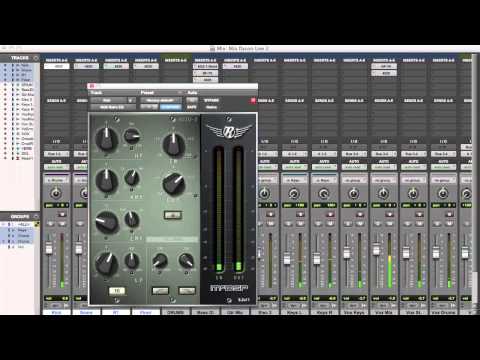This screenshot has width=480, height=360.
Task: Toggle the right filter button at plugin bottom
Action: 187,291
